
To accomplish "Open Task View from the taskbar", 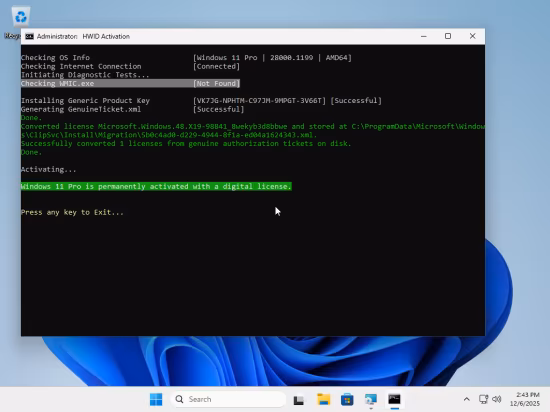I will 299,399.
